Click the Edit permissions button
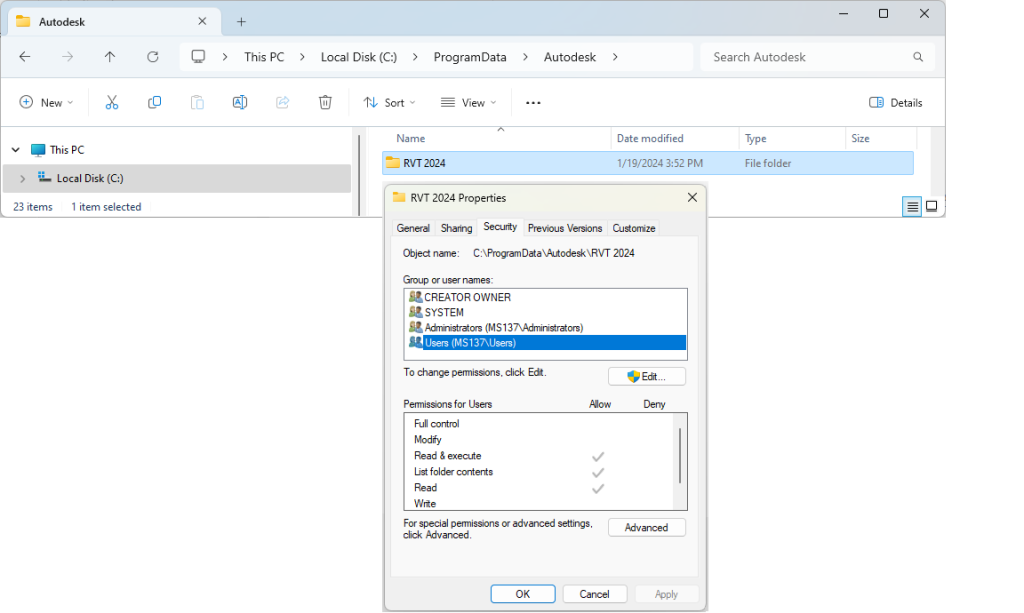The height and width of the screenshot is (613, 1024). [647, 376]
